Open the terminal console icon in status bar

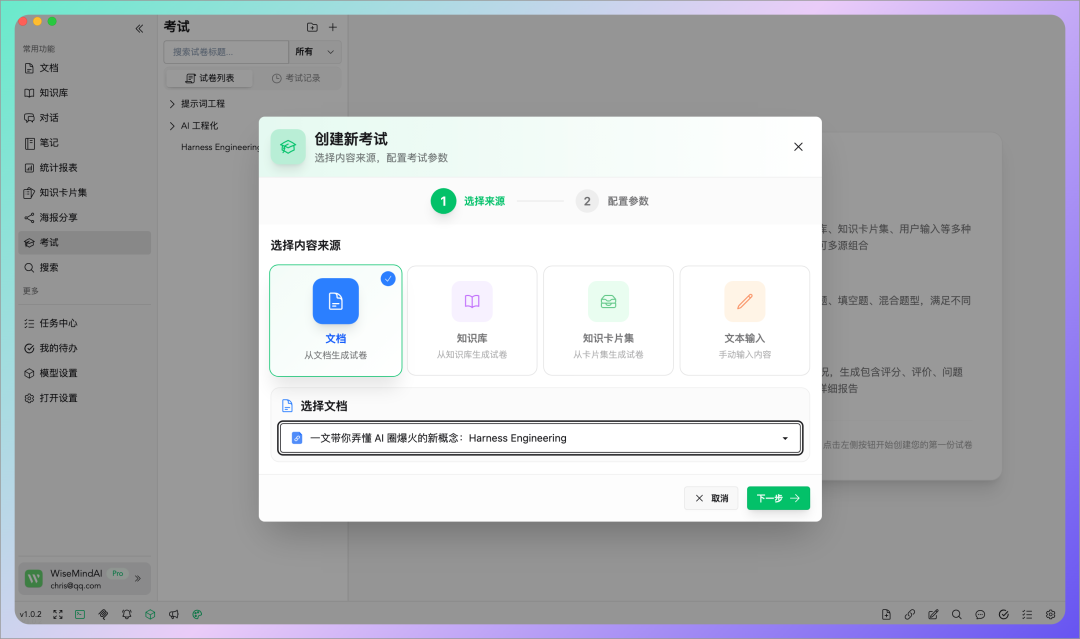pos(80,614)
